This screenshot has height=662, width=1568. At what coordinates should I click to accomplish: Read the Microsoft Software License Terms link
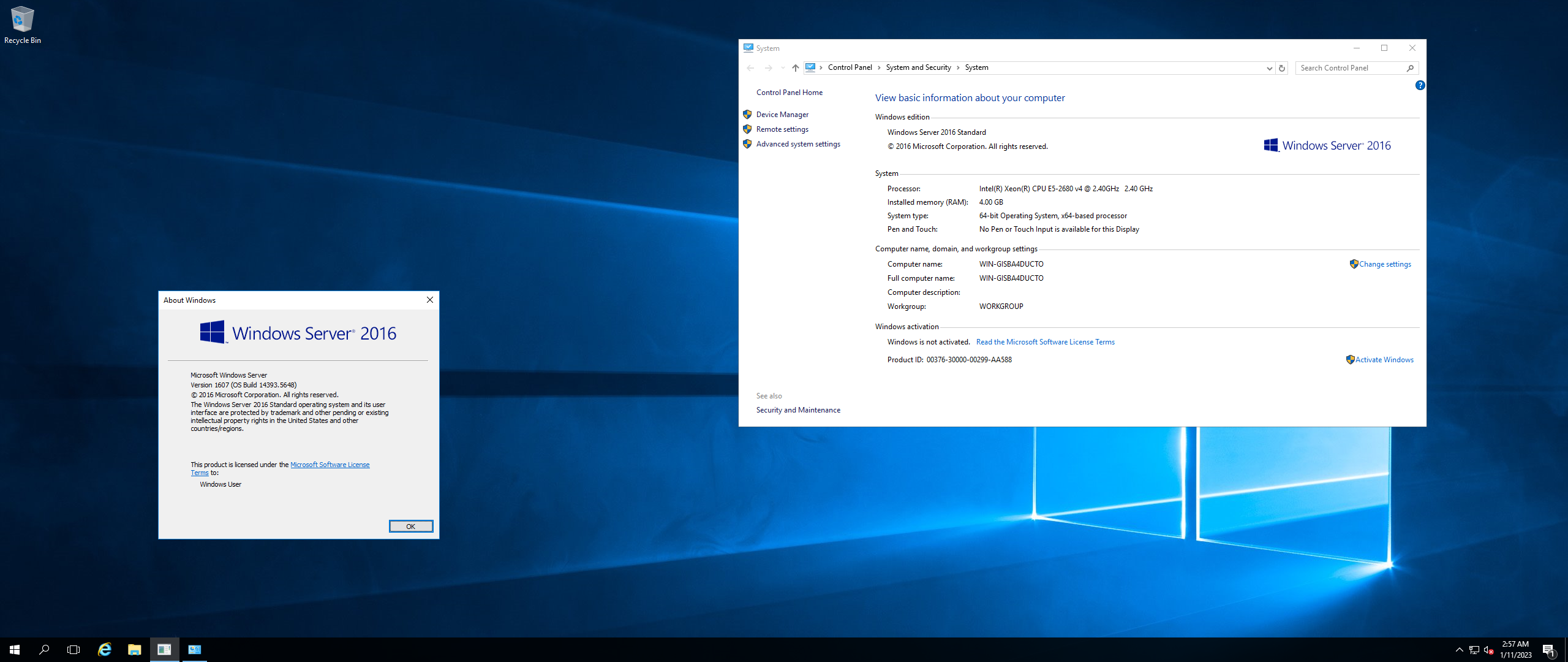pyautogui.click(x=1045, y=342)
